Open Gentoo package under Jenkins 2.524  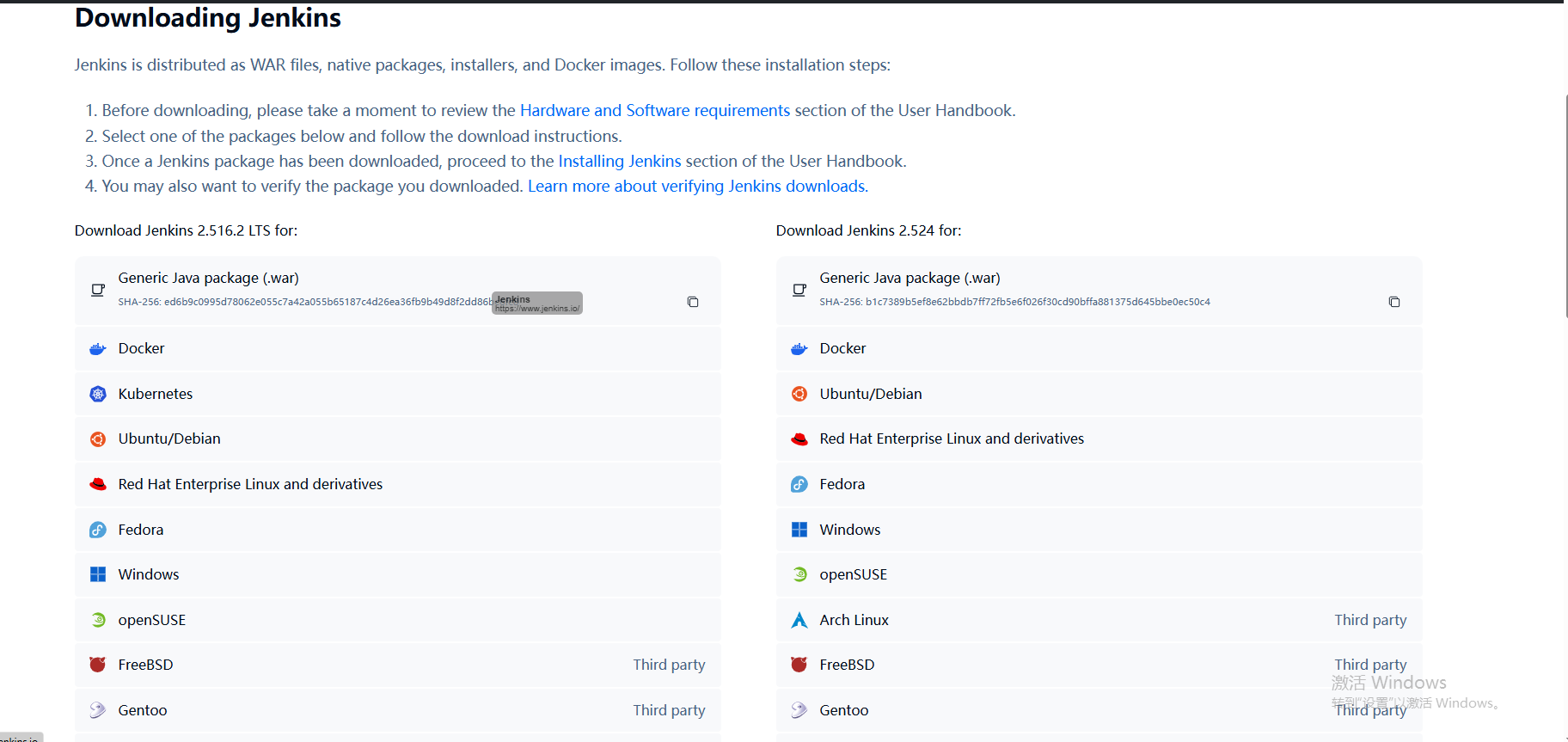pyautogui.click(x=1099, y=710)
